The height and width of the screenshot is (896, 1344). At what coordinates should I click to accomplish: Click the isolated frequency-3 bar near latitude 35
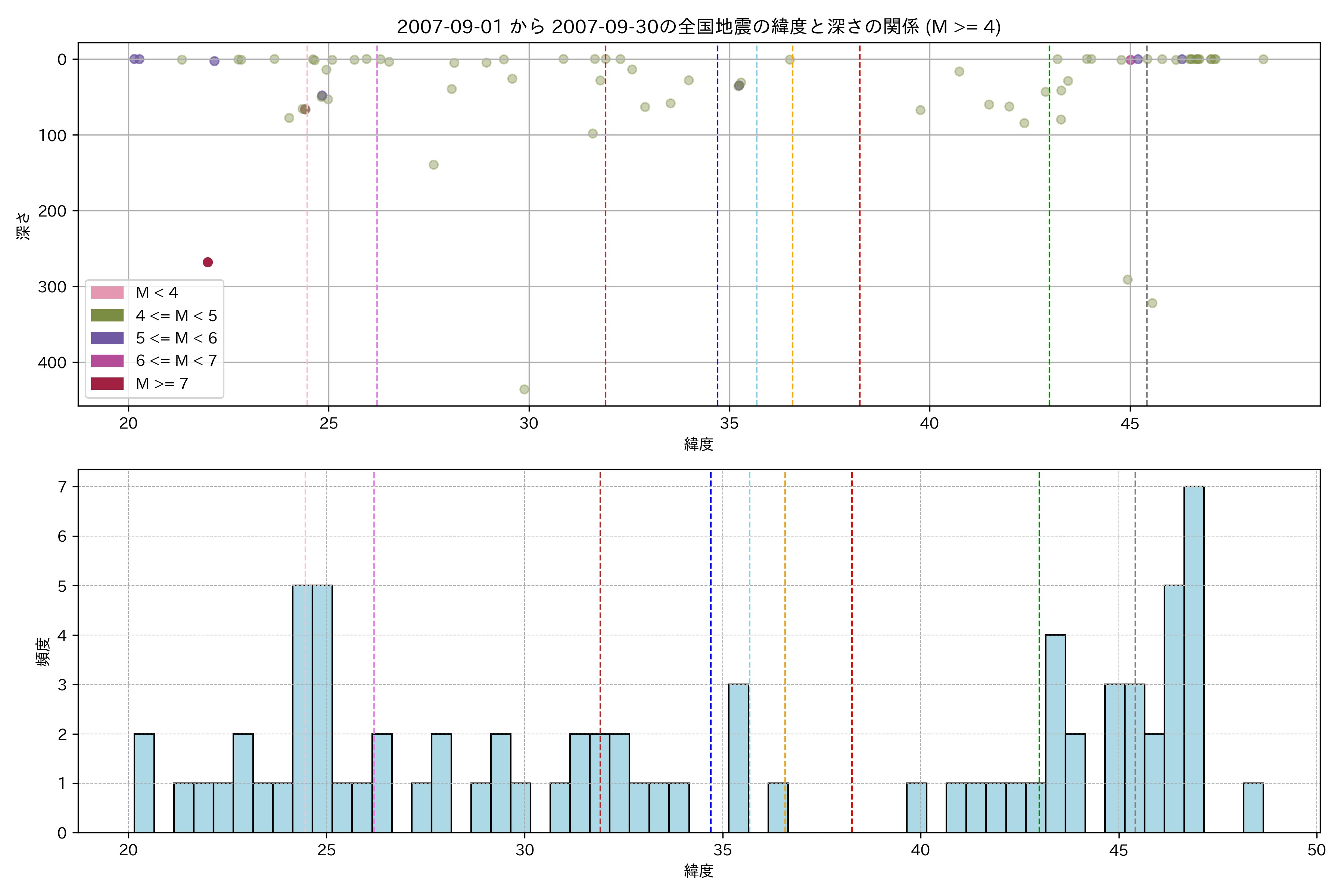(738, 758)
